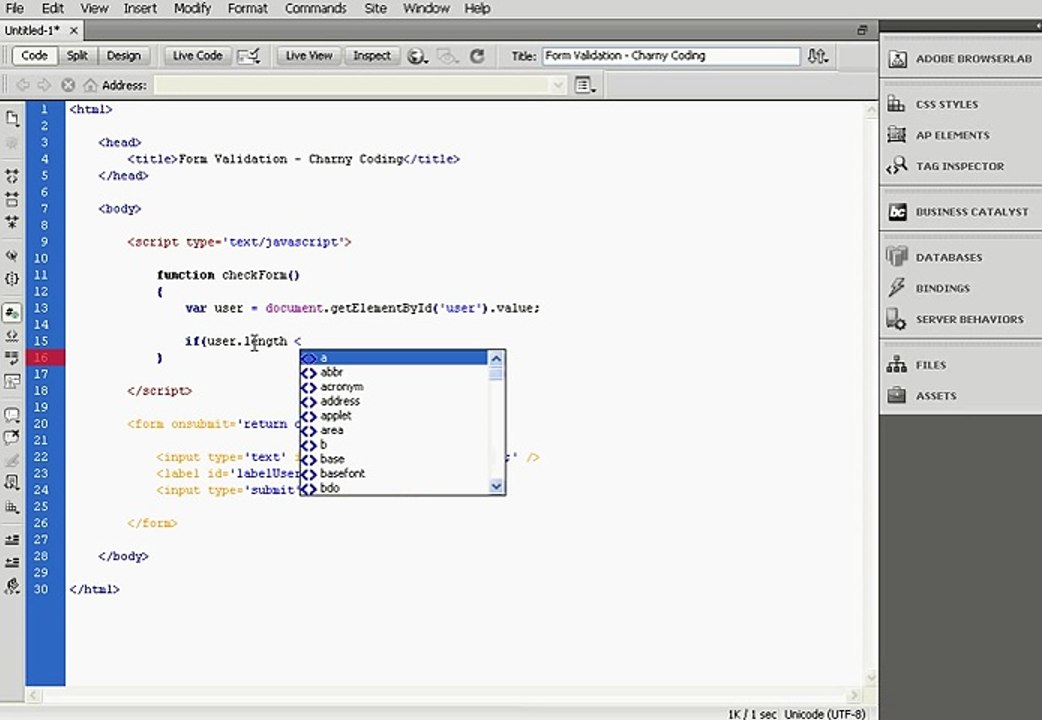Open the Site menu
1042x720 pixels.
pyautogui.click(x=375, y=9)
